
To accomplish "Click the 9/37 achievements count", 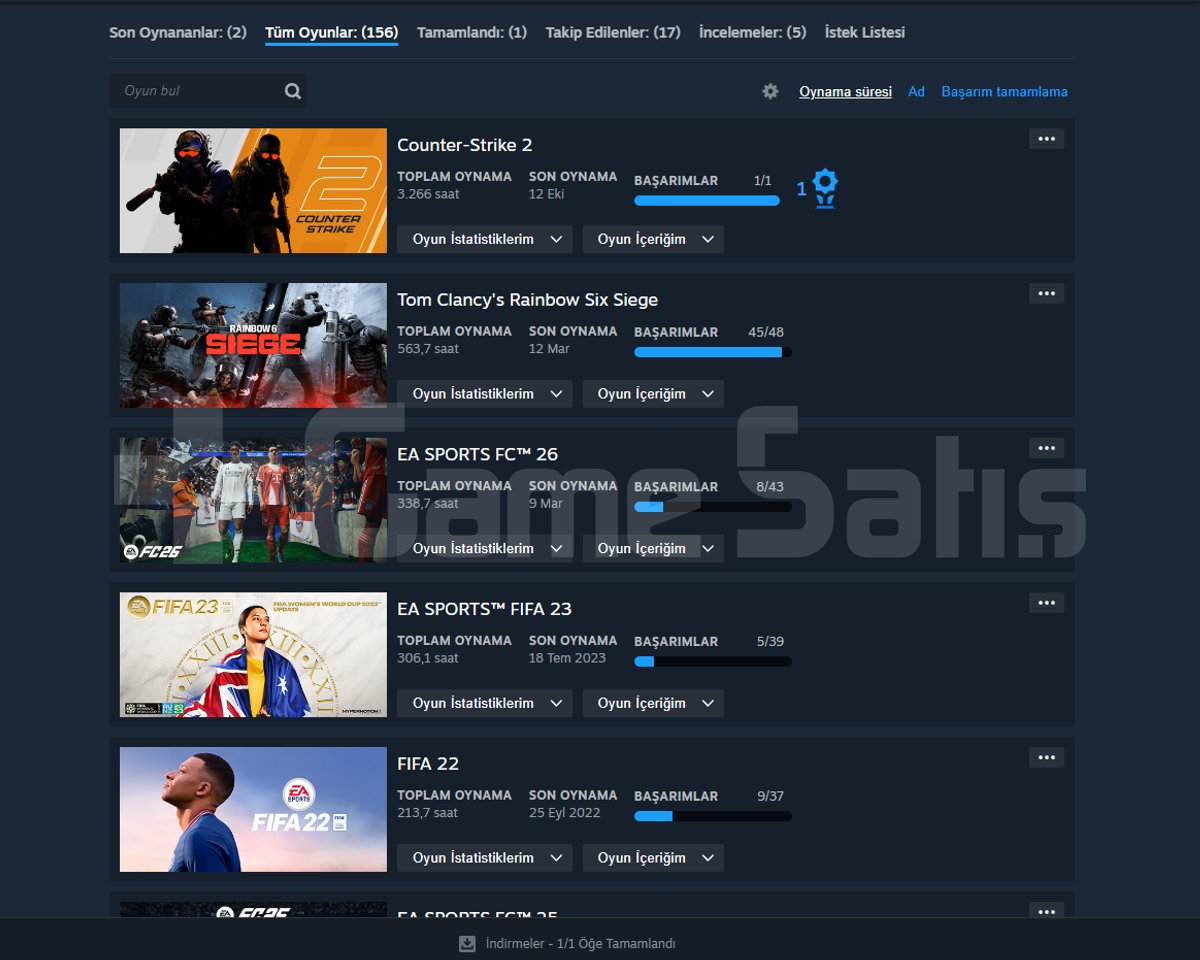I will (x=770, y=796).
